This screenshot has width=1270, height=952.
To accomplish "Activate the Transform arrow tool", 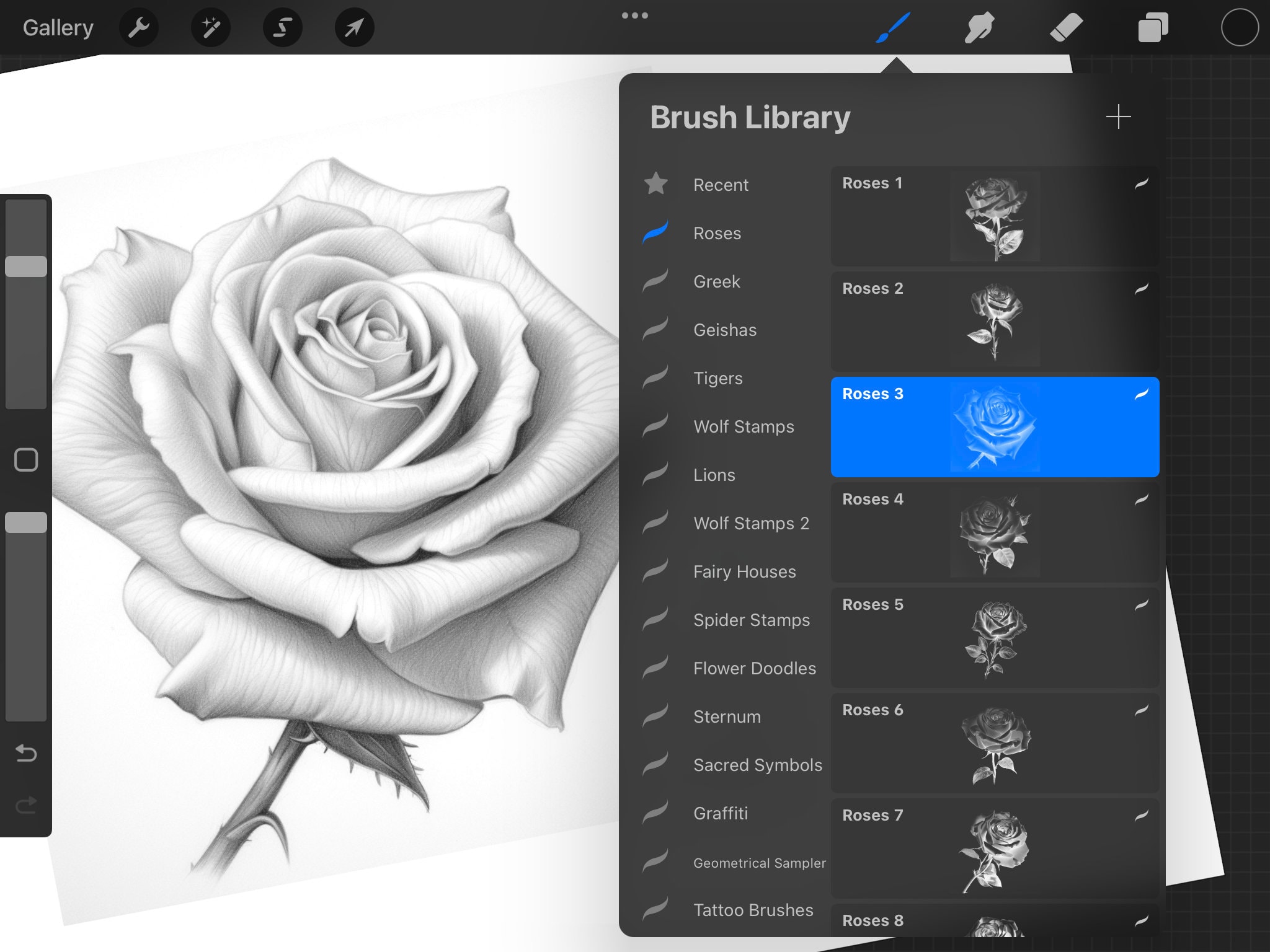I will (355, 27).
